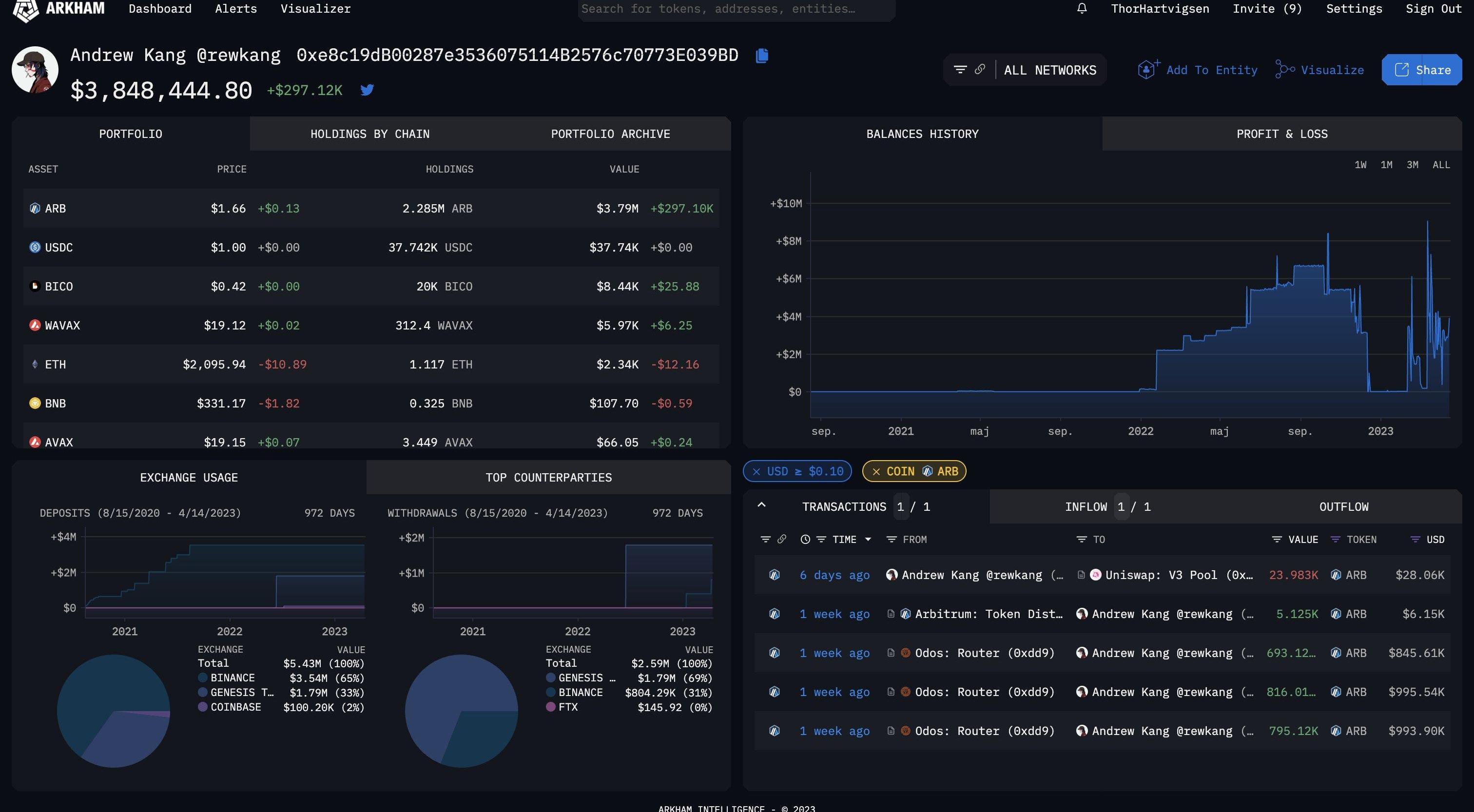Select the ALL chart time range
Viewport: 1474px width, 812px height.
pyautogui.click(x=1441, y=165)
